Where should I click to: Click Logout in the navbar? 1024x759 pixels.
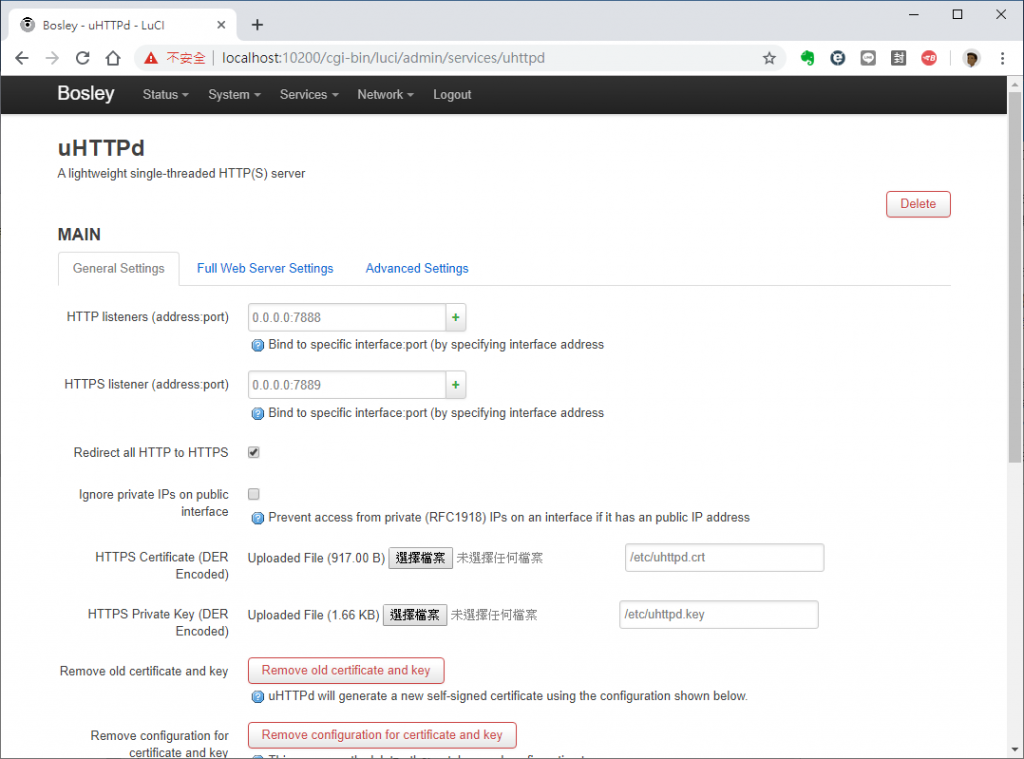[x=452, y=95]
